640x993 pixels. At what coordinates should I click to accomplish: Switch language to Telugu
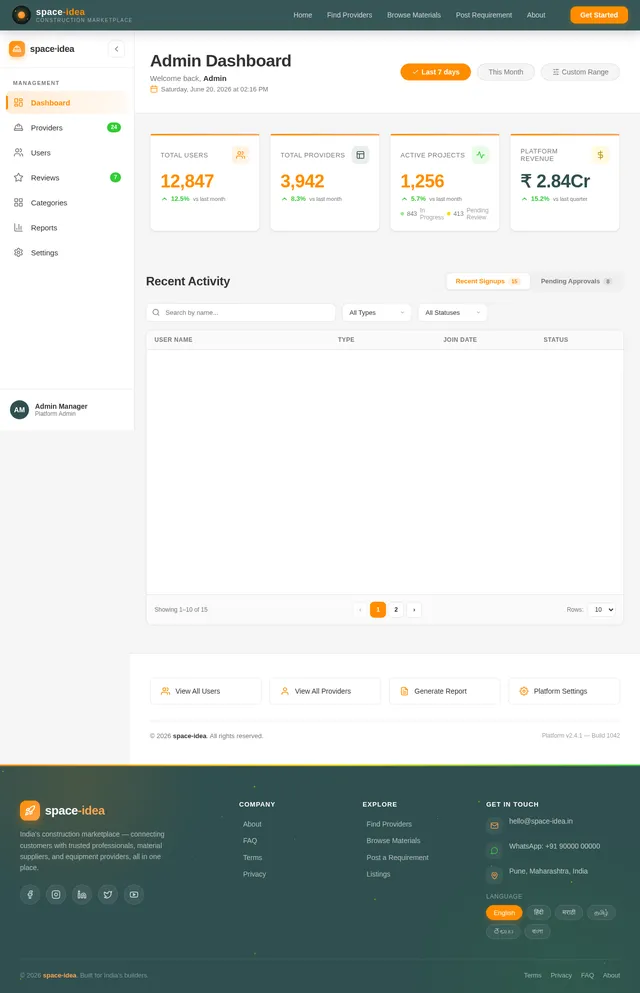(x=504, y=932)
